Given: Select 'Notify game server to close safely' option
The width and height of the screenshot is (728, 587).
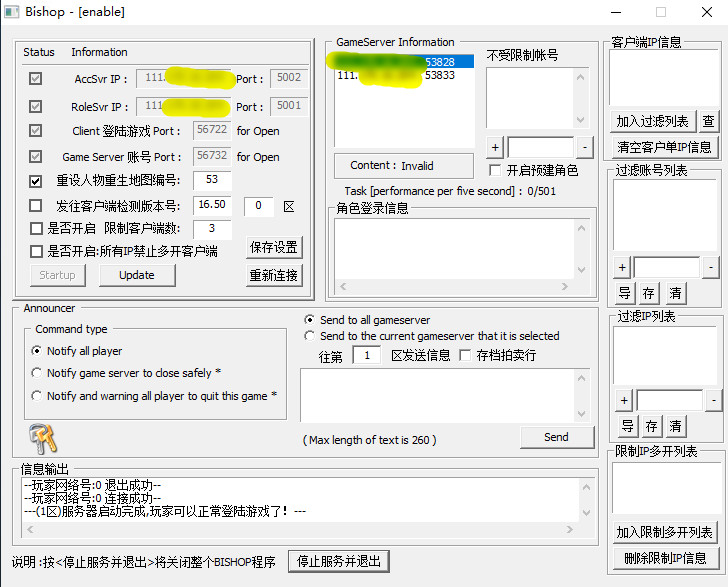Looking at the screenshot, I should click(x=37, y=373).
